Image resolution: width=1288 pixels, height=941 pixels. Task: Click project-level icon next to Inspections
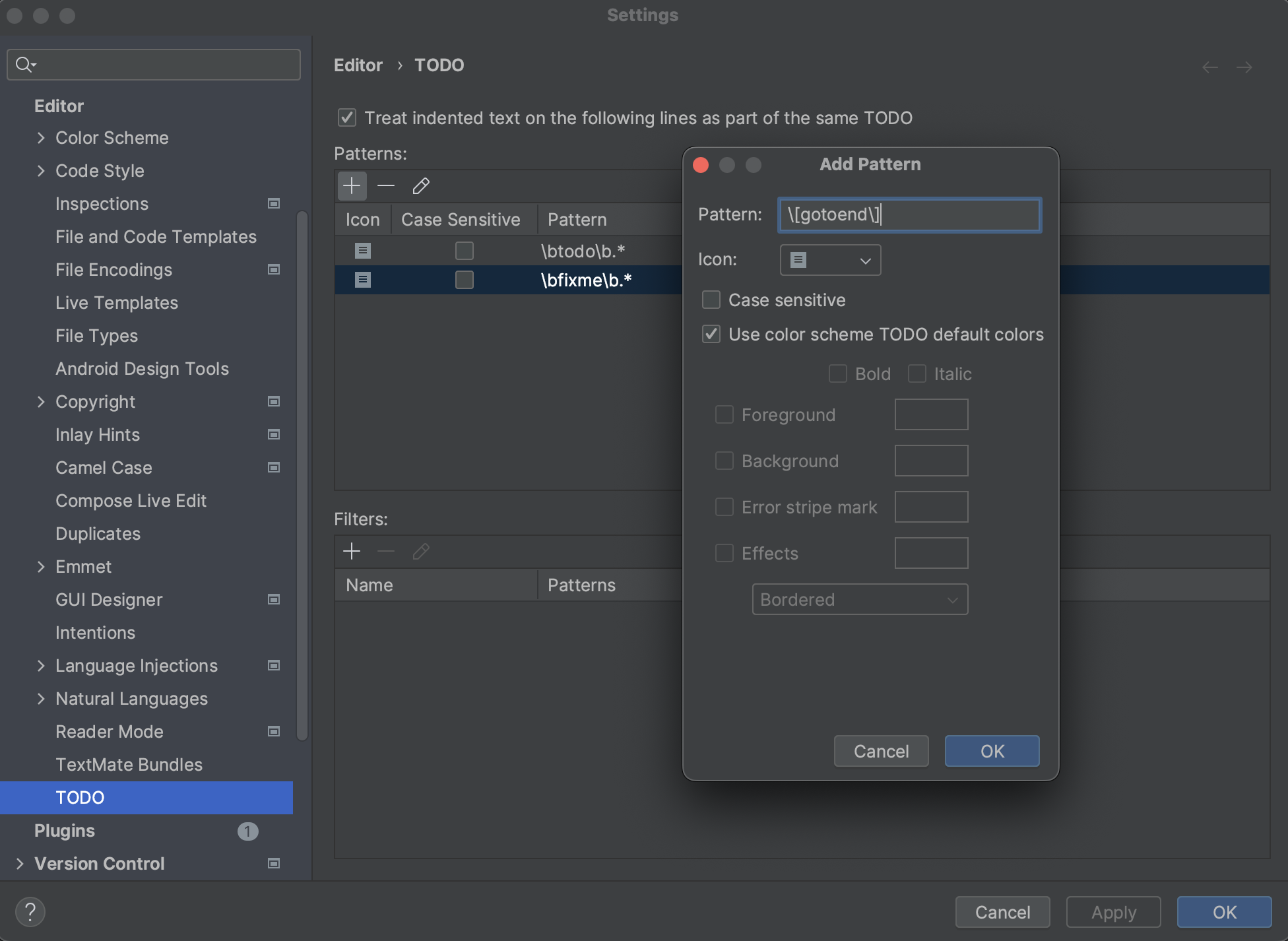coord(274,204)
